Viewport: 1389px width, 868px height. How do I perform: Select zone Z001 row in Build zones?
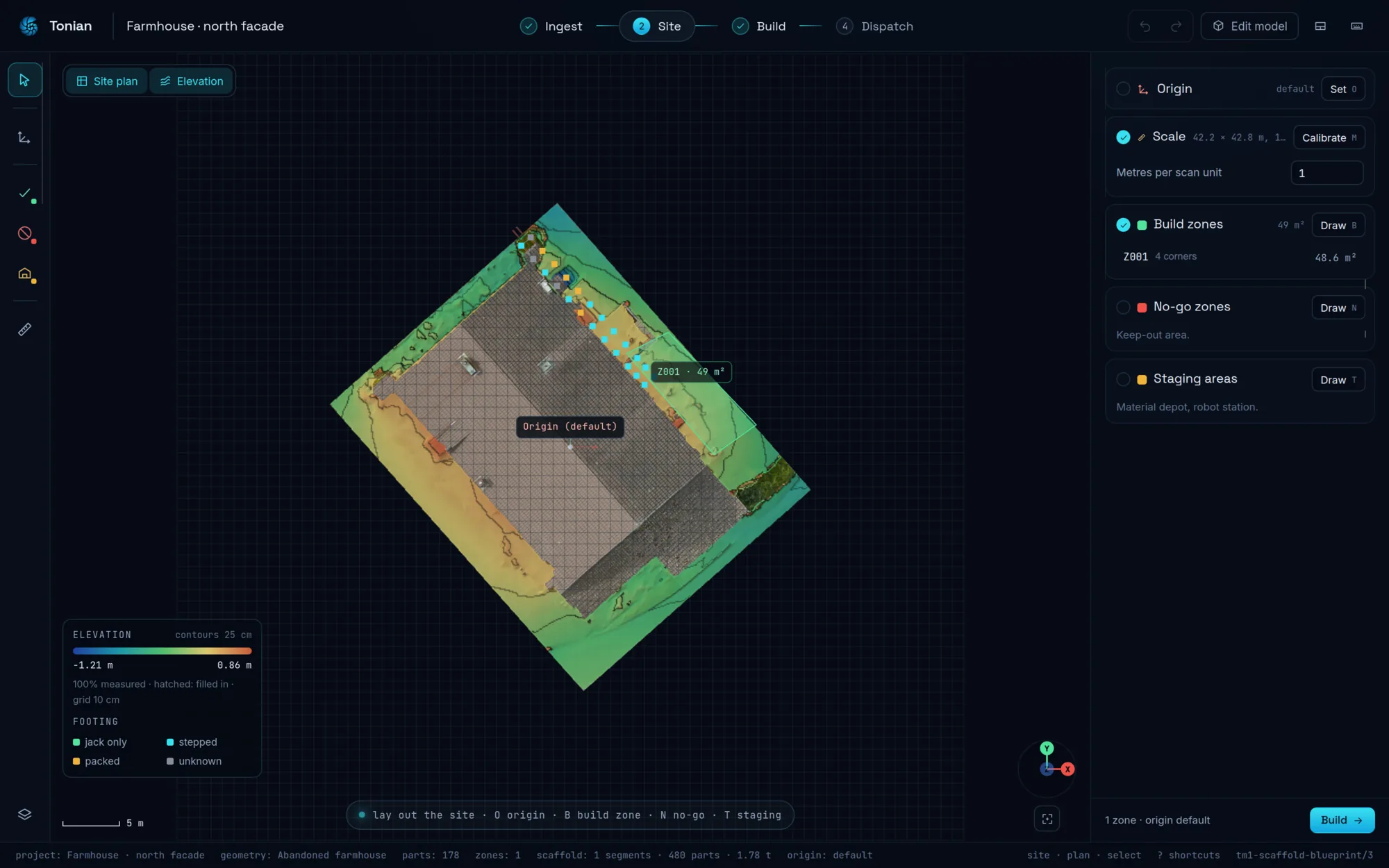[x=1240, y=257]
